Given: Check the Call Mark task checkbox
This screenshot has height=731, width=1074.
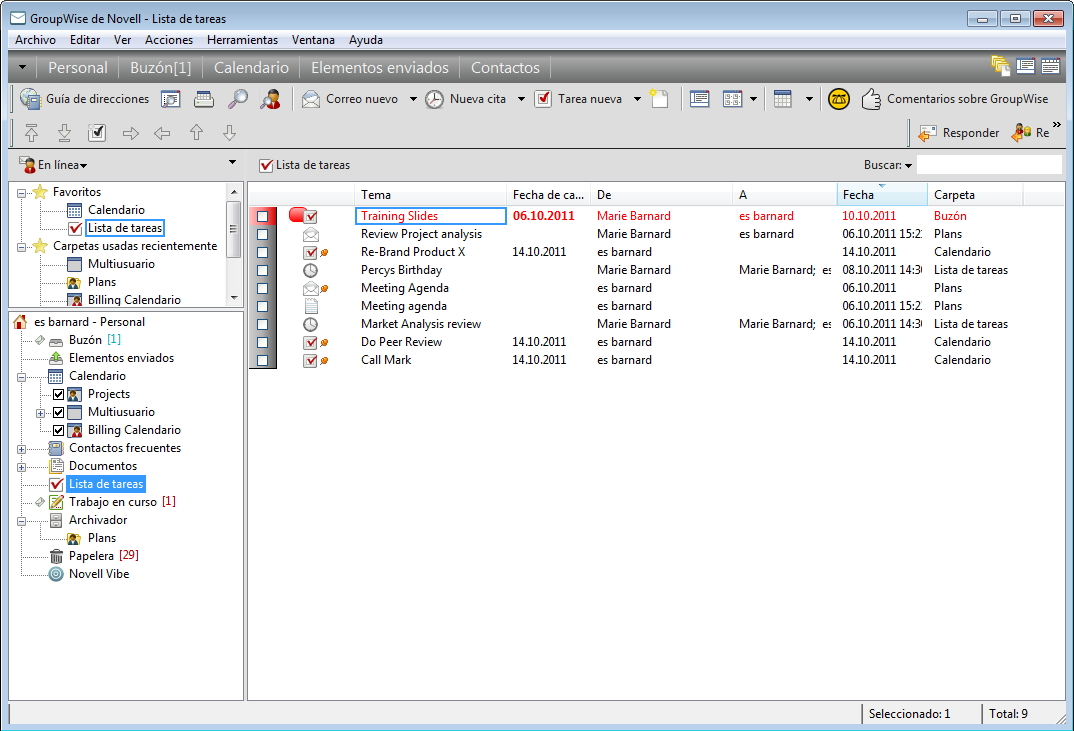Looking at the screenshot, I should pos(262,360).
